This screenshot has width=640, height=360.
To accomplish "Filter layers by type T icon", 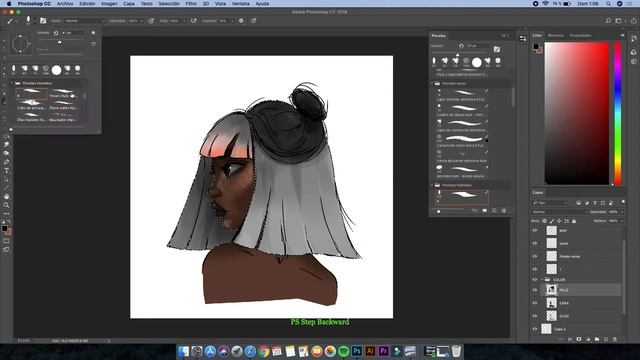I will [x=595, y=203].
